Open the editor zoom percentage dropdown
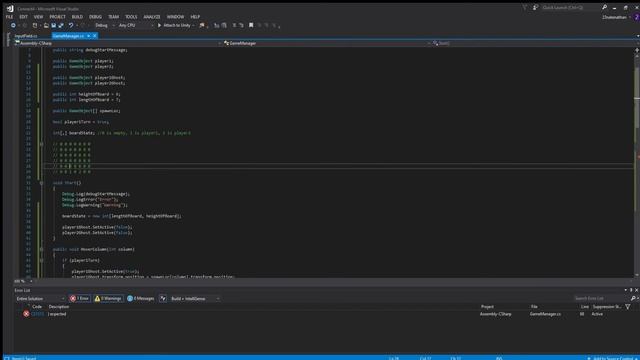Screen dimensions: 640x360 click(23, 281)
